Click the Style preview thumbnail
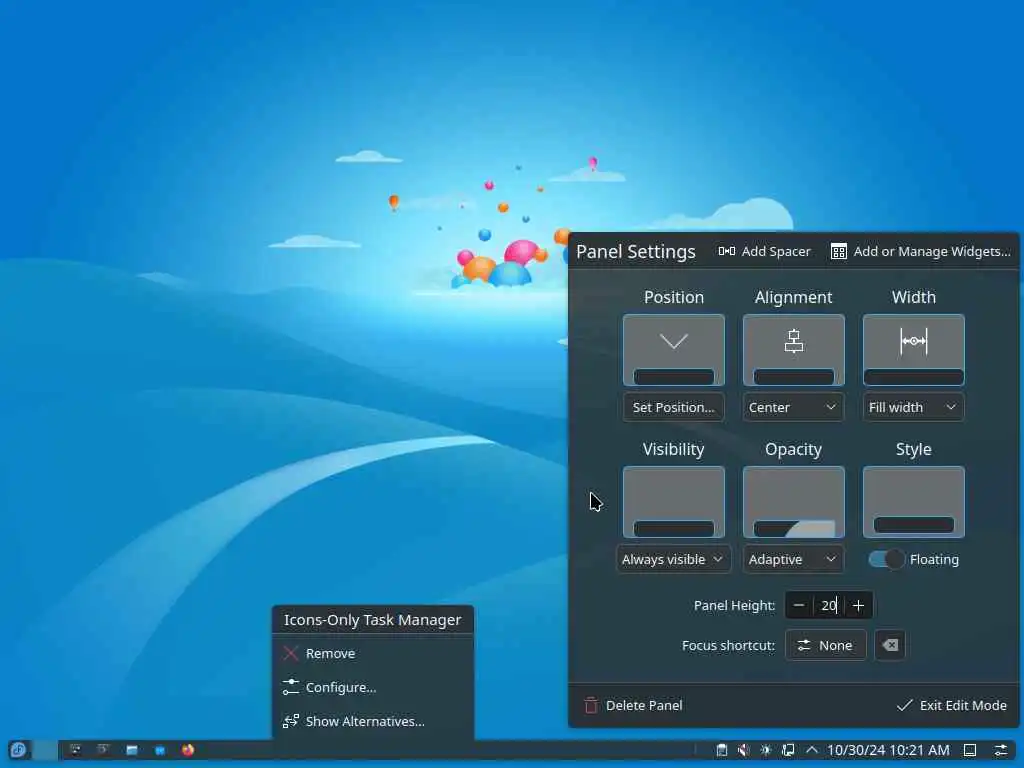 pyautogui.click(x=914, y=502)
